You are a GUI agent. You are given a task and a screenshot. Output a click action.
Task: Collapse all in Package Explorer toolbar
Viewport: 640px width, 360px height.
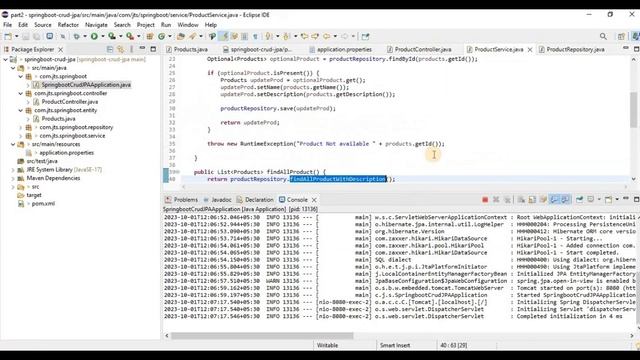tap(110, 49)
